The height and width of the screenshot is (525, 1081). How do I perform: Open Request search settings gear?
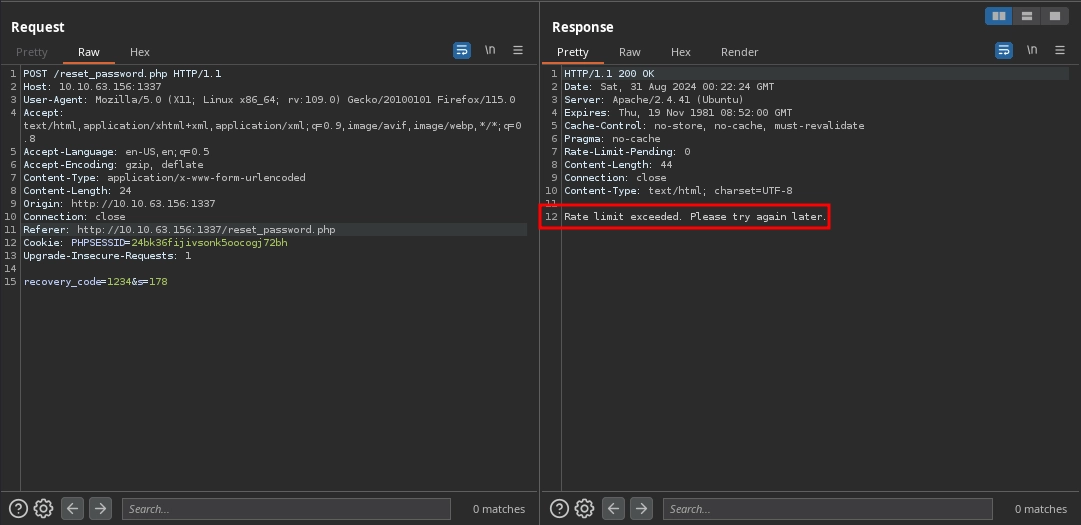tap(43, 508)
